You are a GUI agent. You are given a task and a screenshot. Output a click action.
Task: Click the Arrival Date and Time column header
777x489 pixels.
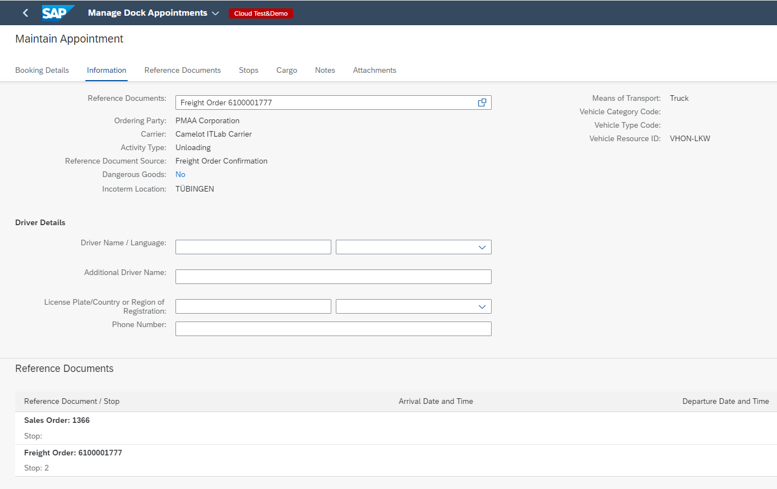point(436,401)
